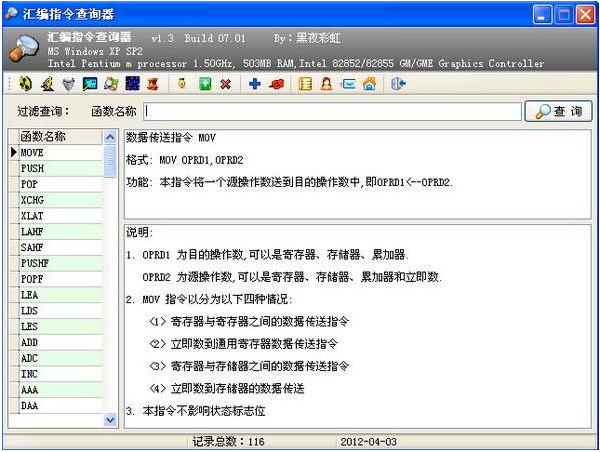This screenshot has width=600, height=452.
Task: Click the yellow list sheet toolbar icon
Action: (305, 84)
